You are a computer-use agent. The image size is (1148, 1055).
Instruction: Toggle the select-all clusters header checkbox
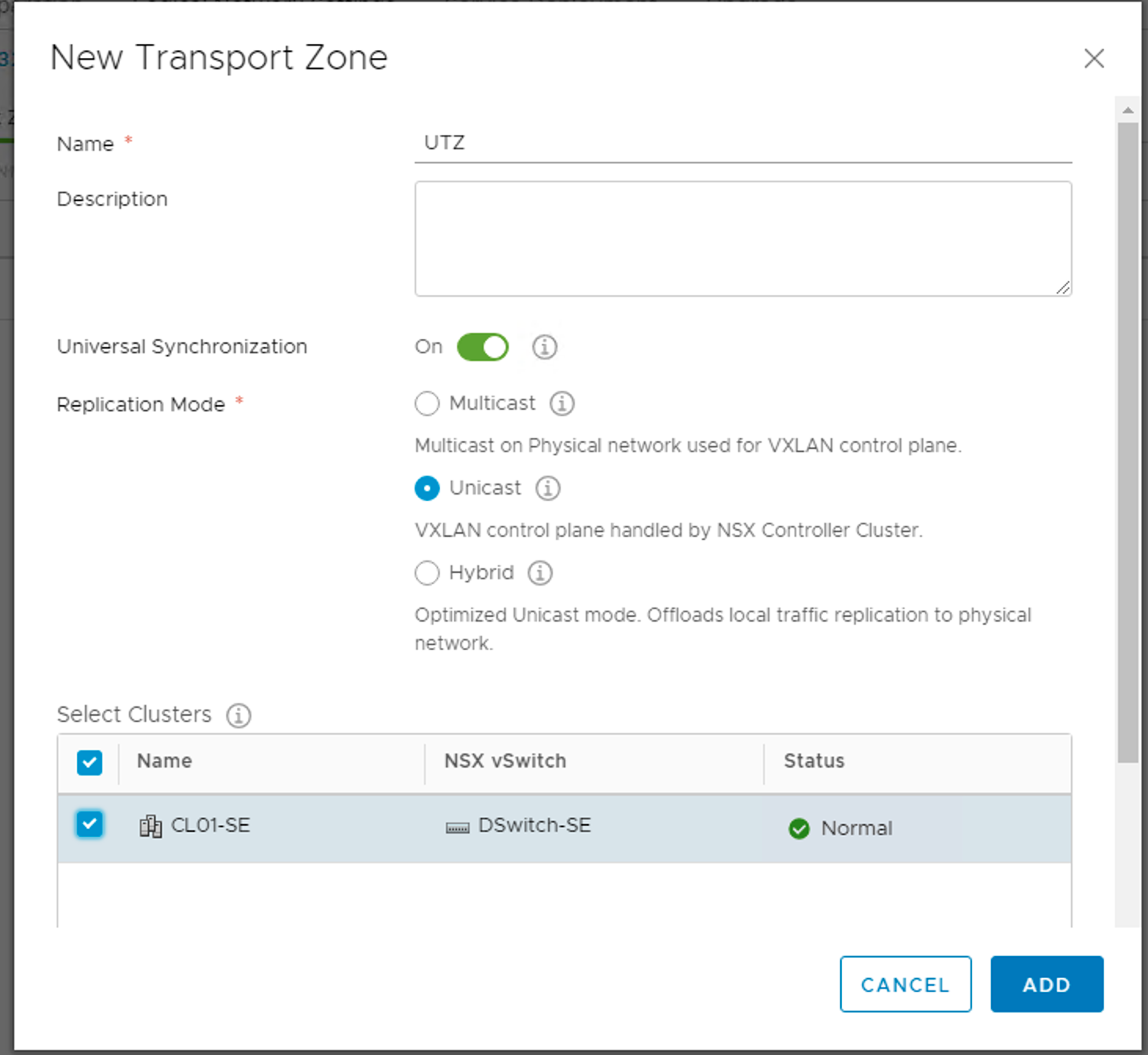(x=90, y=762)
